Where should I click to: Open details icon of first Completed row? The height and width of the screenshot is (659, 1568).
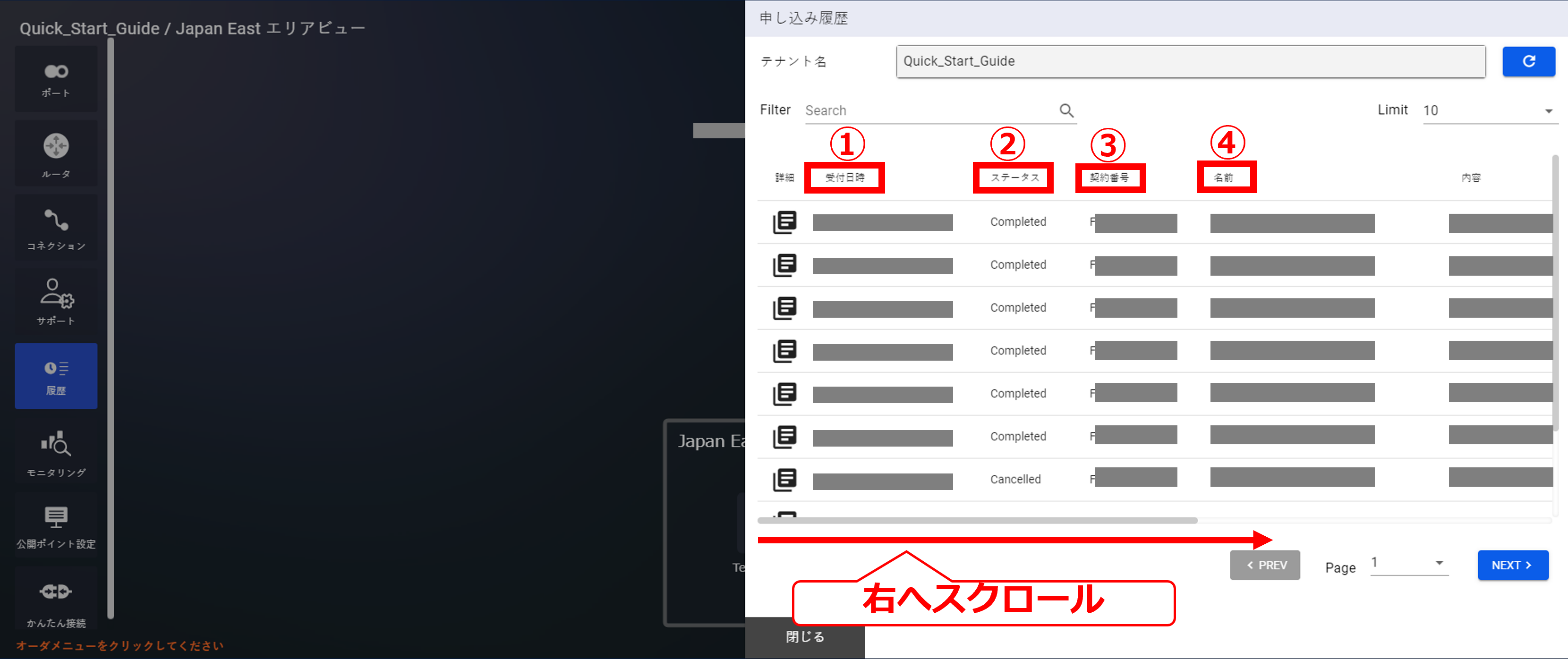pos(784,222)
